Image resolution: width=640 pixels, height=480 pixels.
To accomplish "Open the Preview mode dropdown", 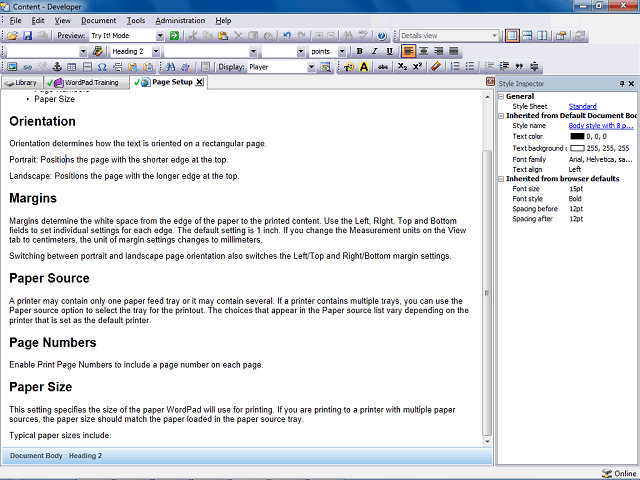I will tap(160, 36).
